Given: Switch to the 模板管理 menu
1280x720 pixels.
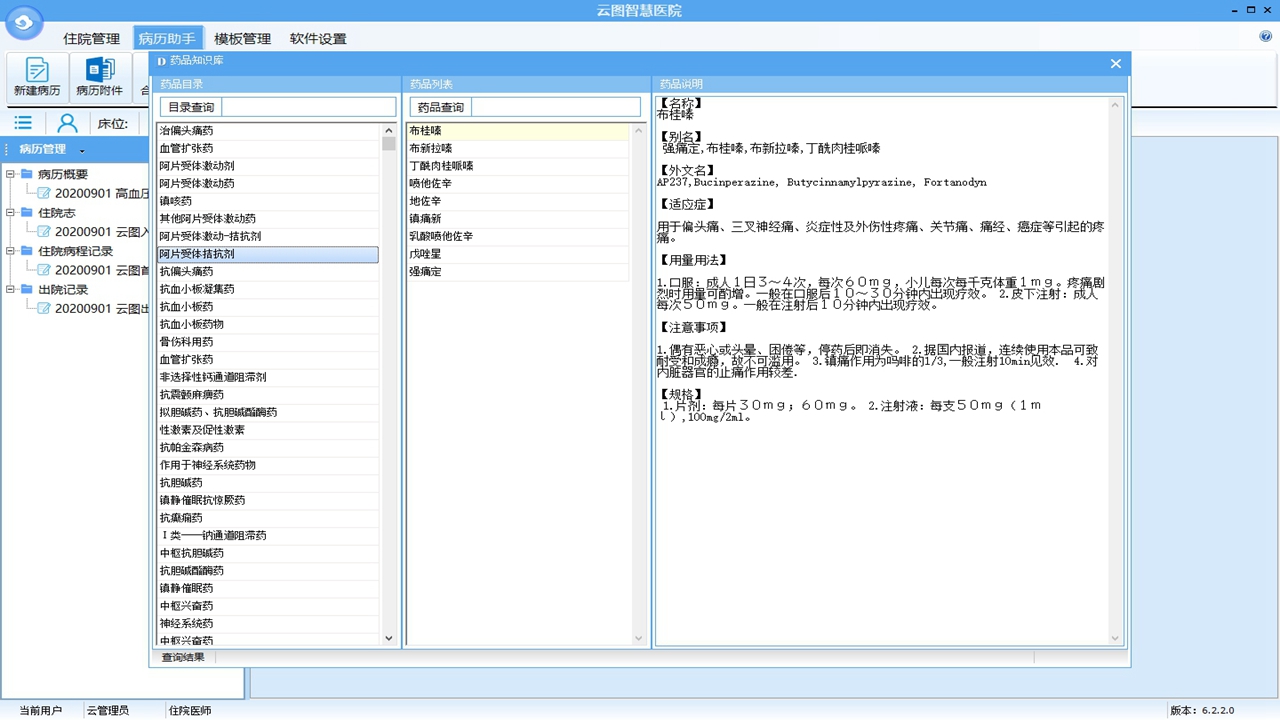Looking at the screenshot, I should point(242,39).
